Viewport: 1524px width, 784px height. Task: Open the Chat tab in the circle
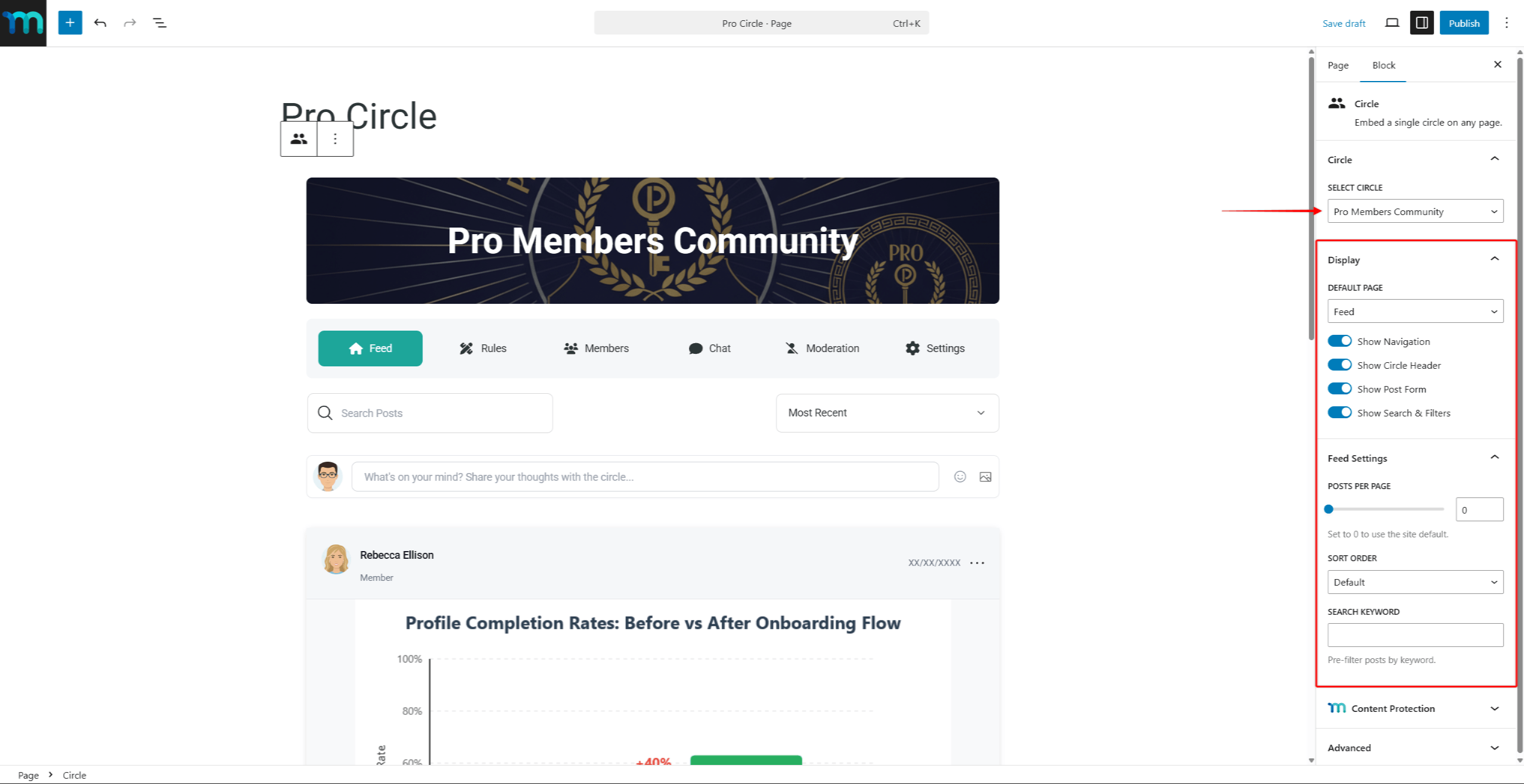(x=710, y=348)
